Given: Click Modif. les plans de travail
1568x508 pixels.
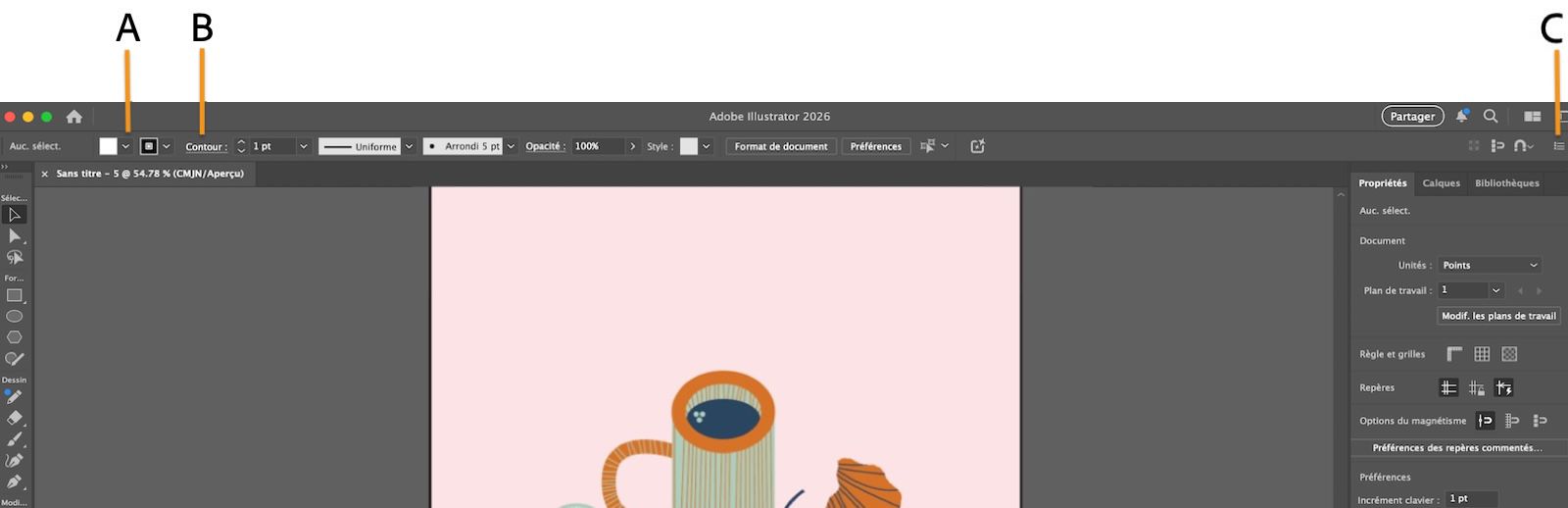Looking at the screenshot, I should point(1498,316).
